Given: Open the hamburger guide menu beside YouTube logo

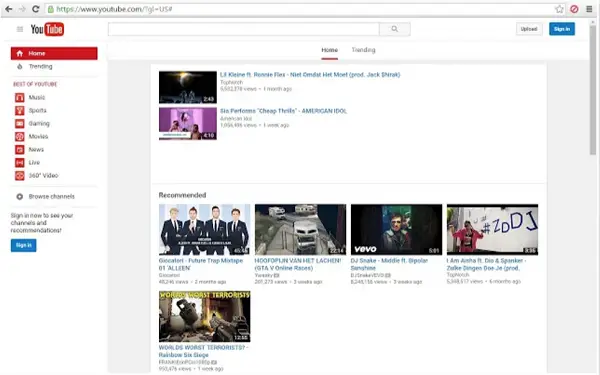Looking at the screenshot, I should (20, 29).
